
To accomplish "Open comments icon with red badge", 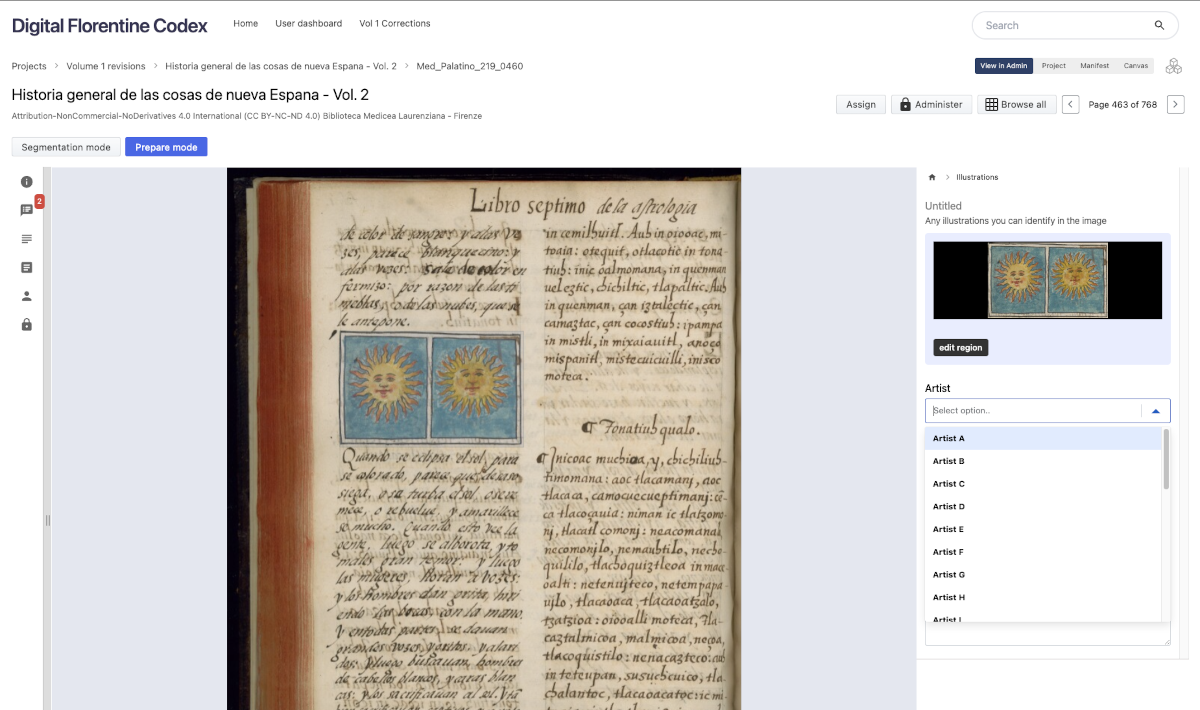I will tap(27, 210).
